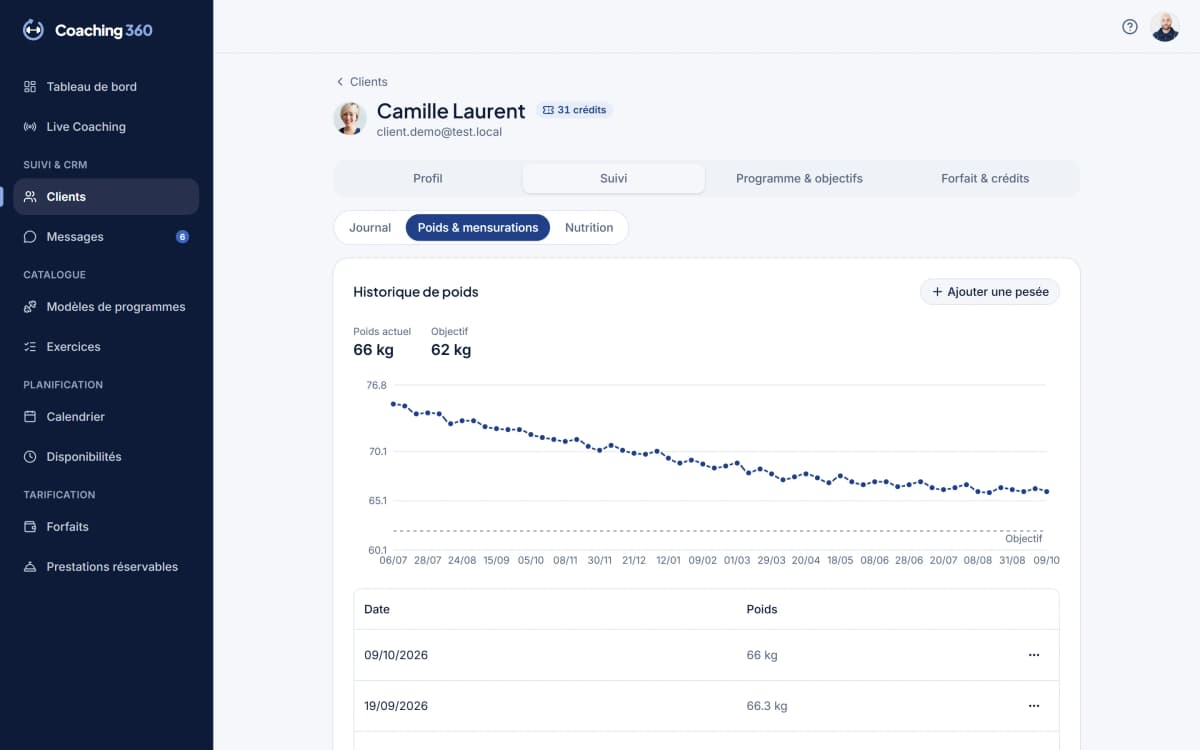1200x750 pixels.
Task: Go back to Clients list
Action: tap(361, 82)
